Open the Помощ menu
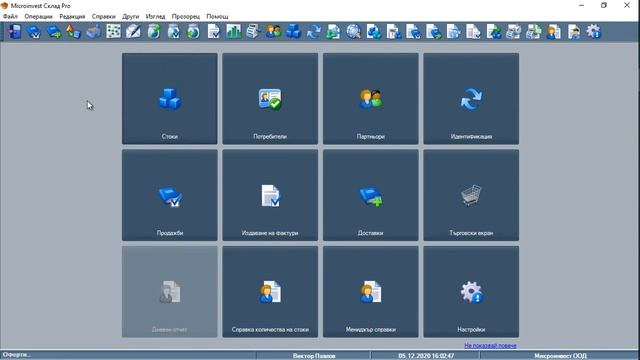Viewport: 640px width, 360px height. (x=217, y=16)
